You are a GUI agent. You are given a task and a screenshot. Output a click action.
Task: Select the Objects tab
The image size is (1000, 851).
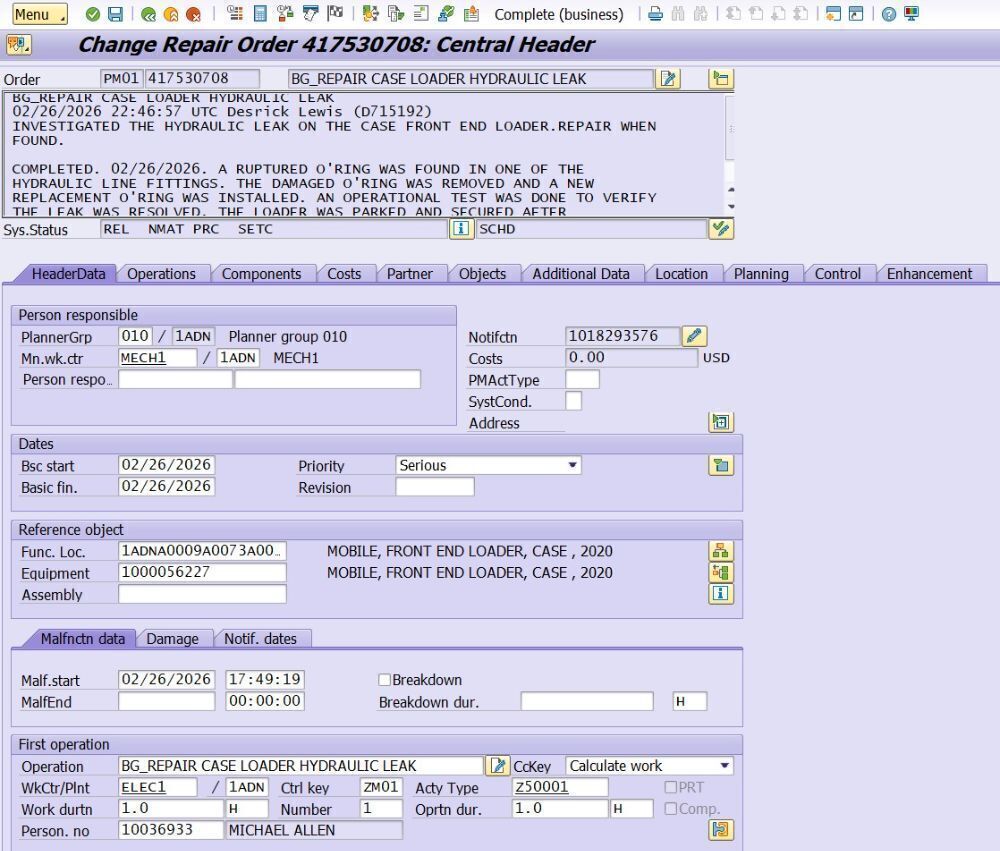pyautogui.click(x=483, y=274)
